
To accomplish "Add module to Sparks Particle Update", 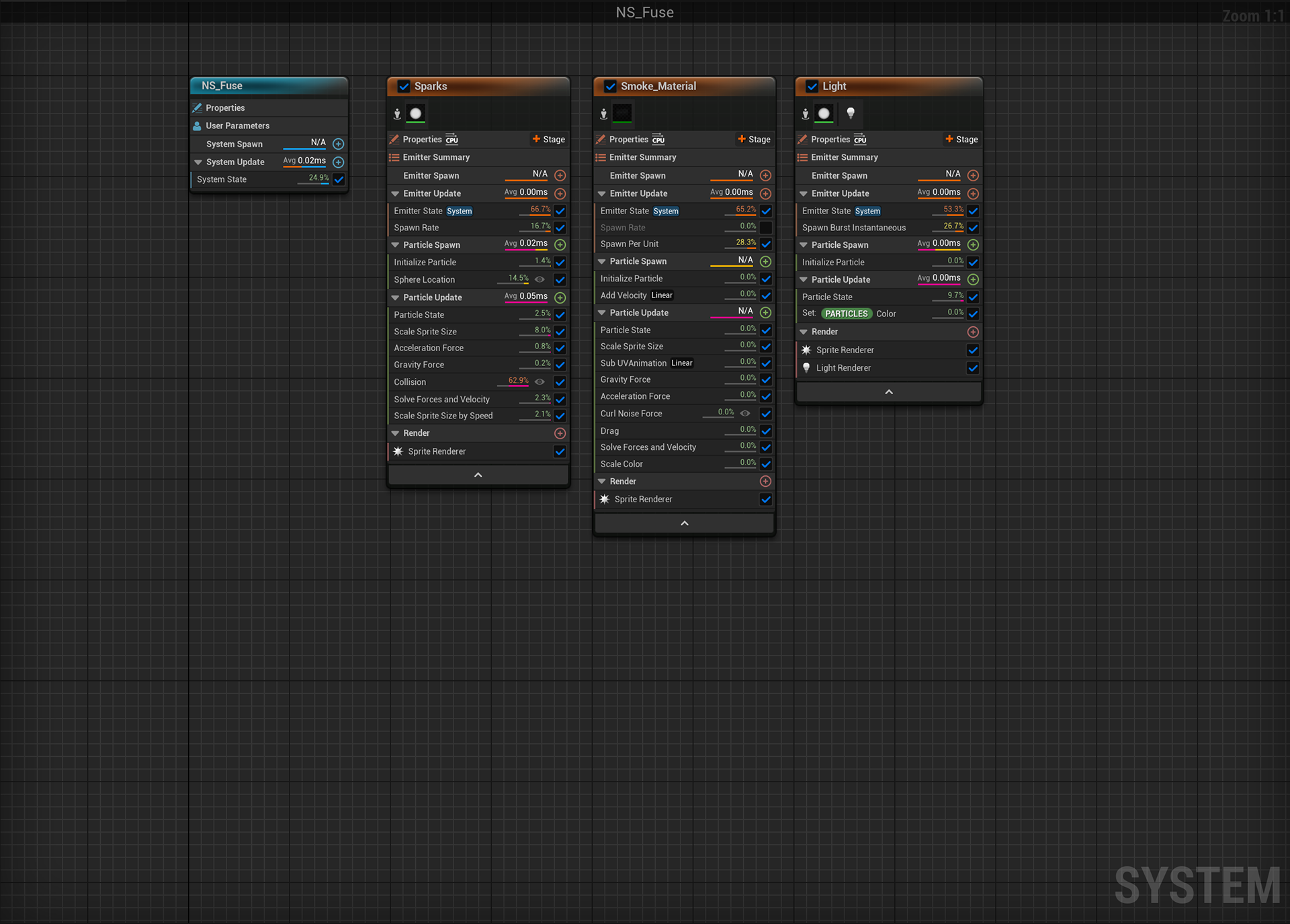I will [560, 297].
